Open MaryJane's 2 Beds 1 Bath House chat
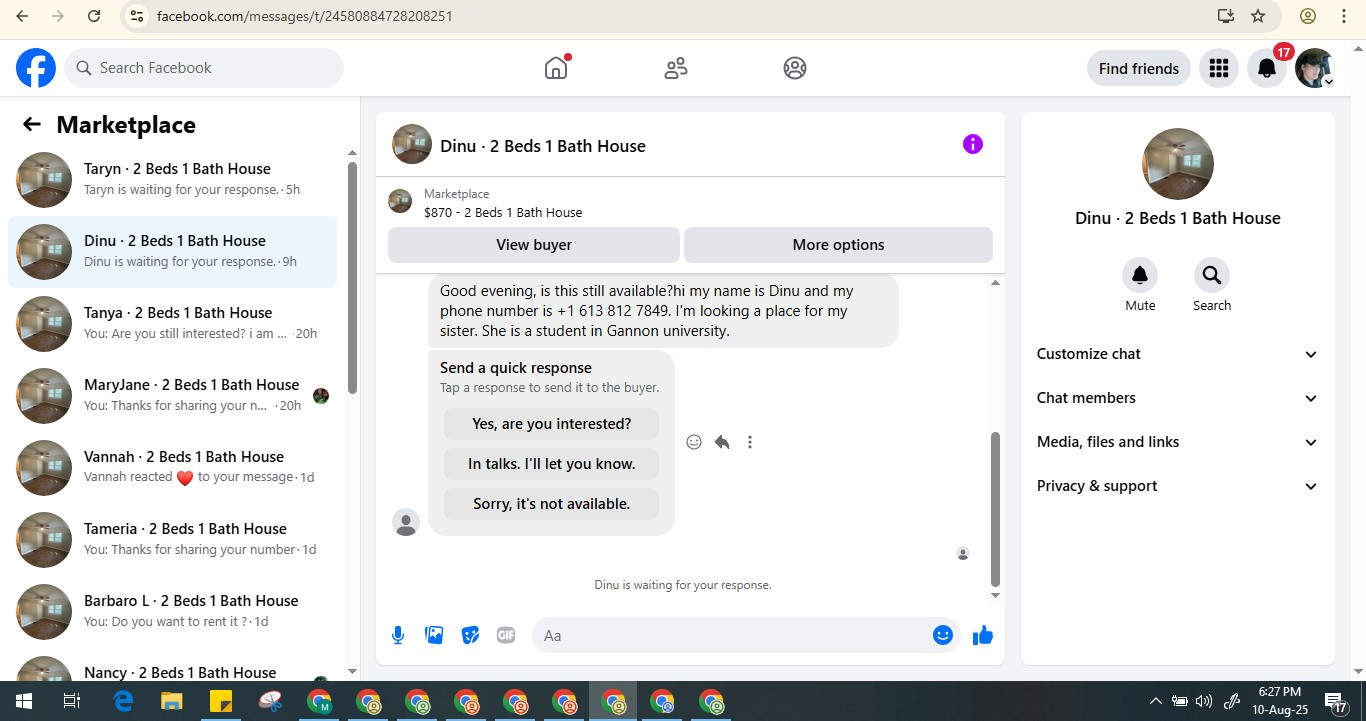The height and width of the screenshot is (721, 1366). [172, 396]
